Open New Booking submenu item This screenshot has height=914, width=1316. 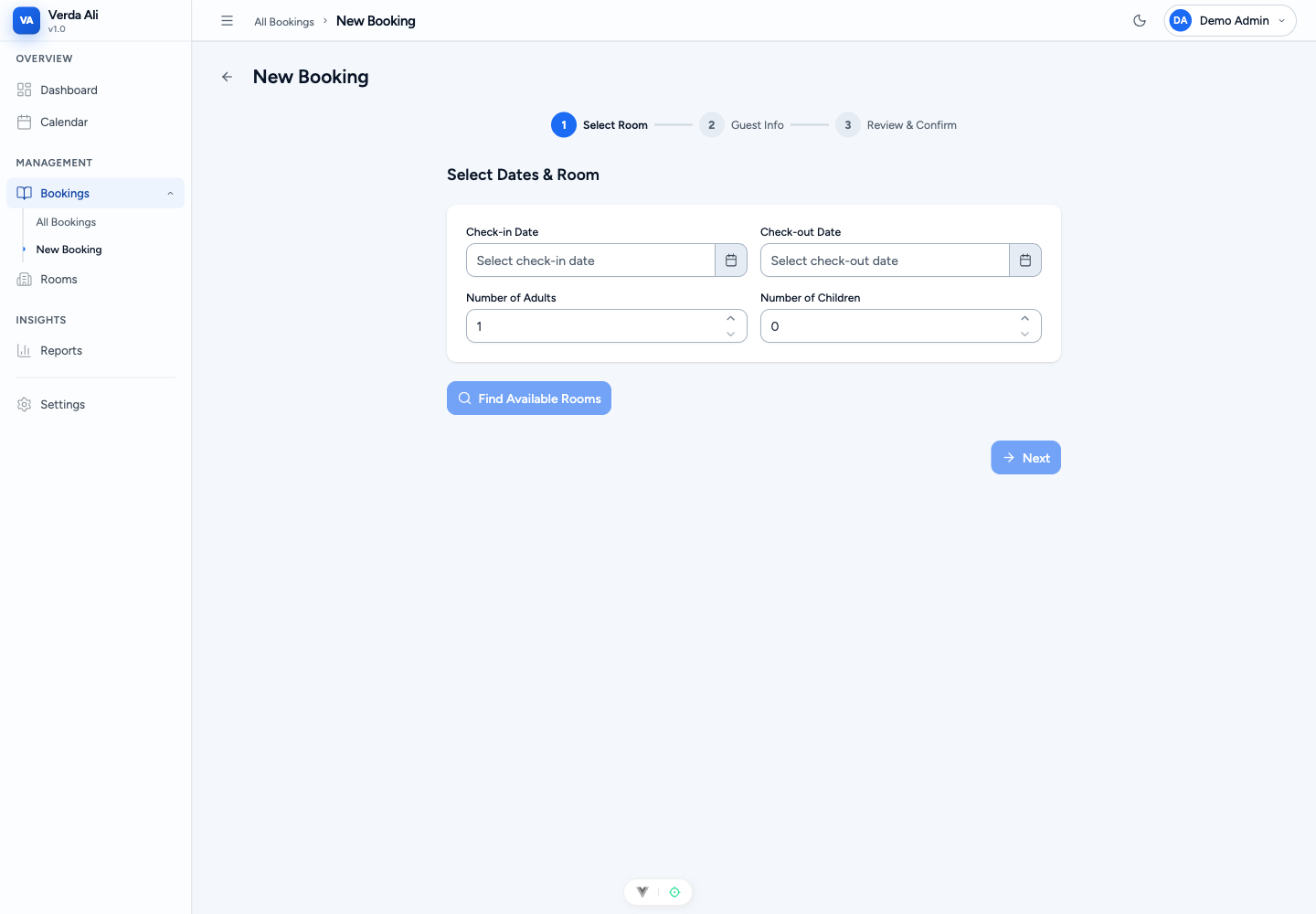69,250
